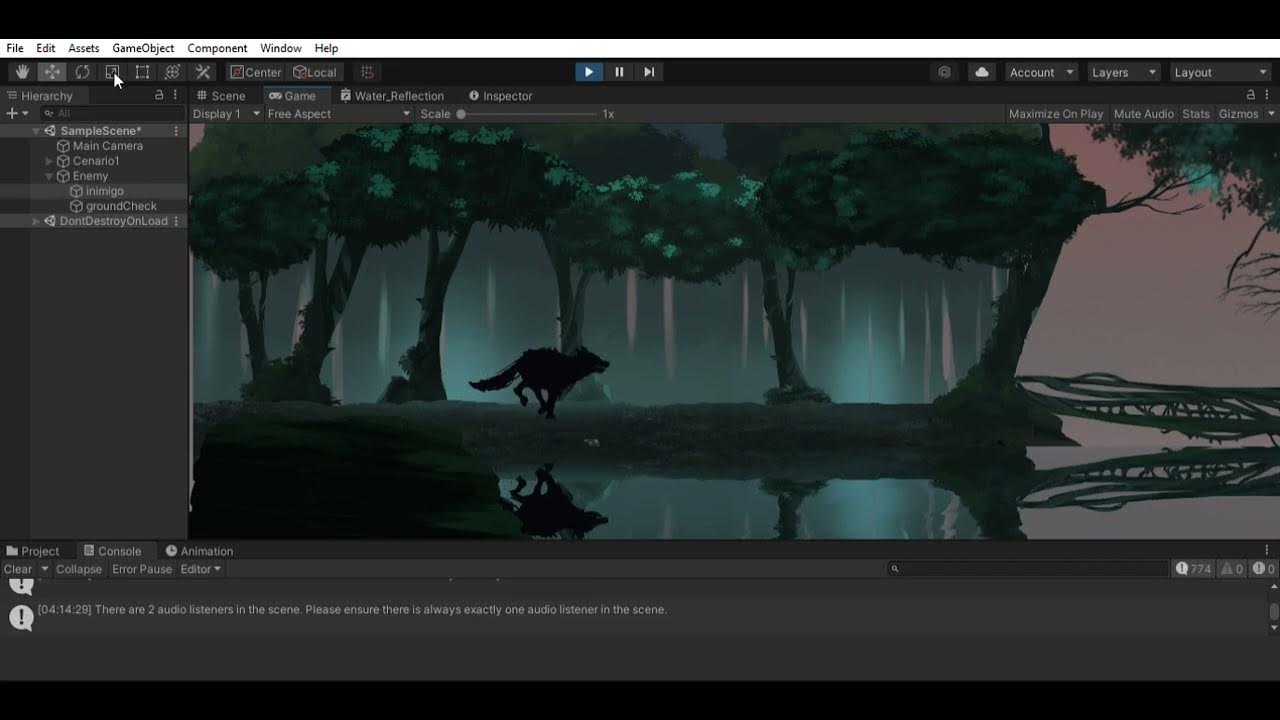This screenshot has height=720, width=1280.
Task: Select the Move tool
Action: (52, 72)
